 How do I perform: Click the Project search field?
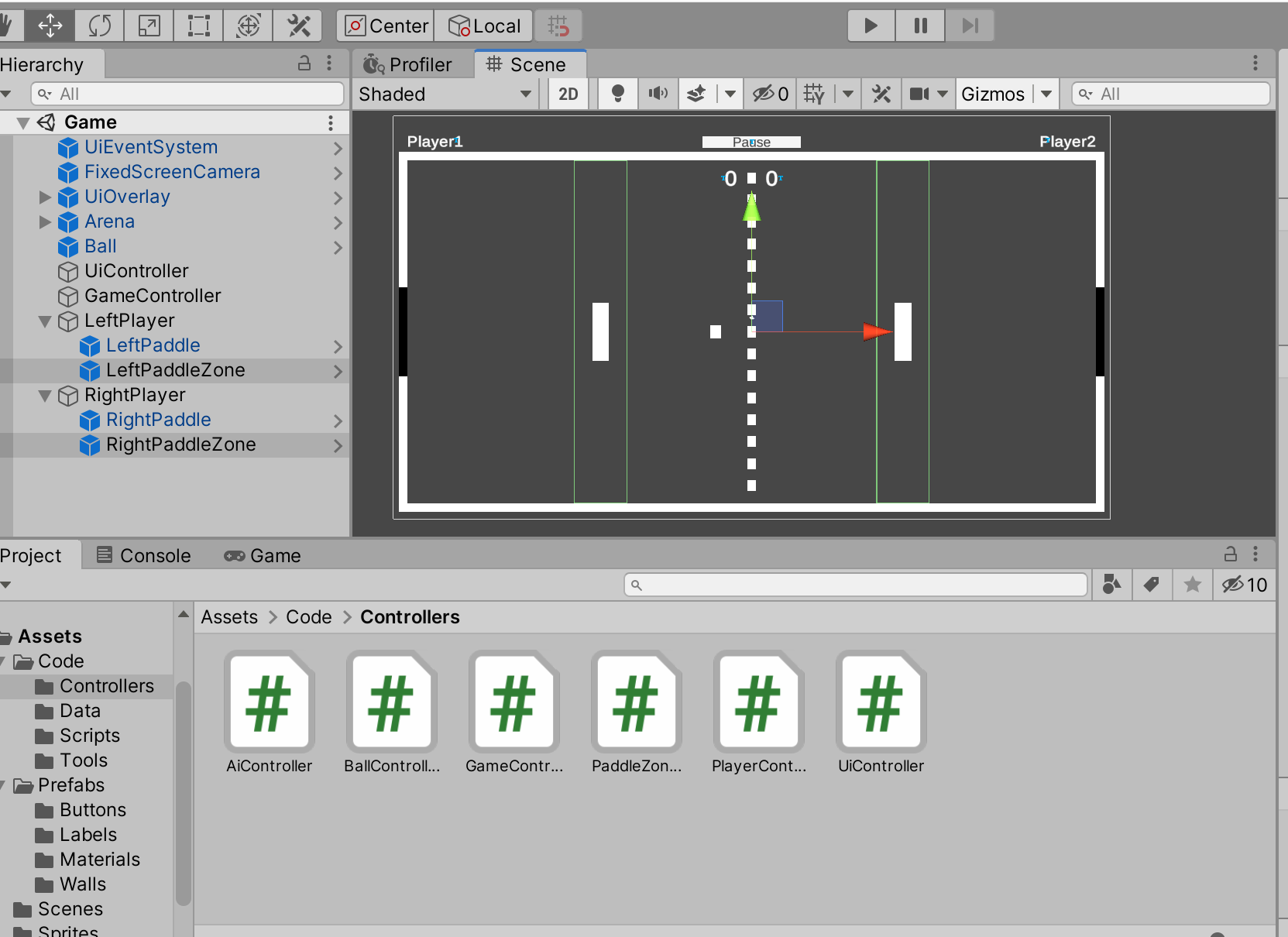[x=856, y=585]
